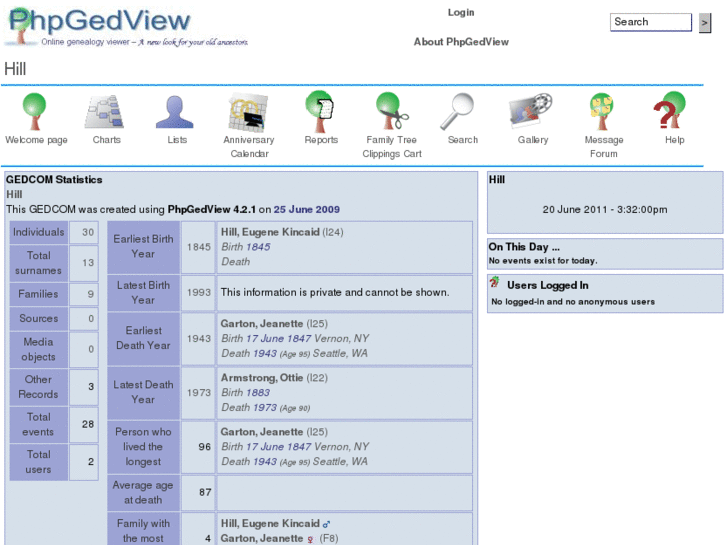
Task: Click the Sources statistics label
Action: point(38,318)
